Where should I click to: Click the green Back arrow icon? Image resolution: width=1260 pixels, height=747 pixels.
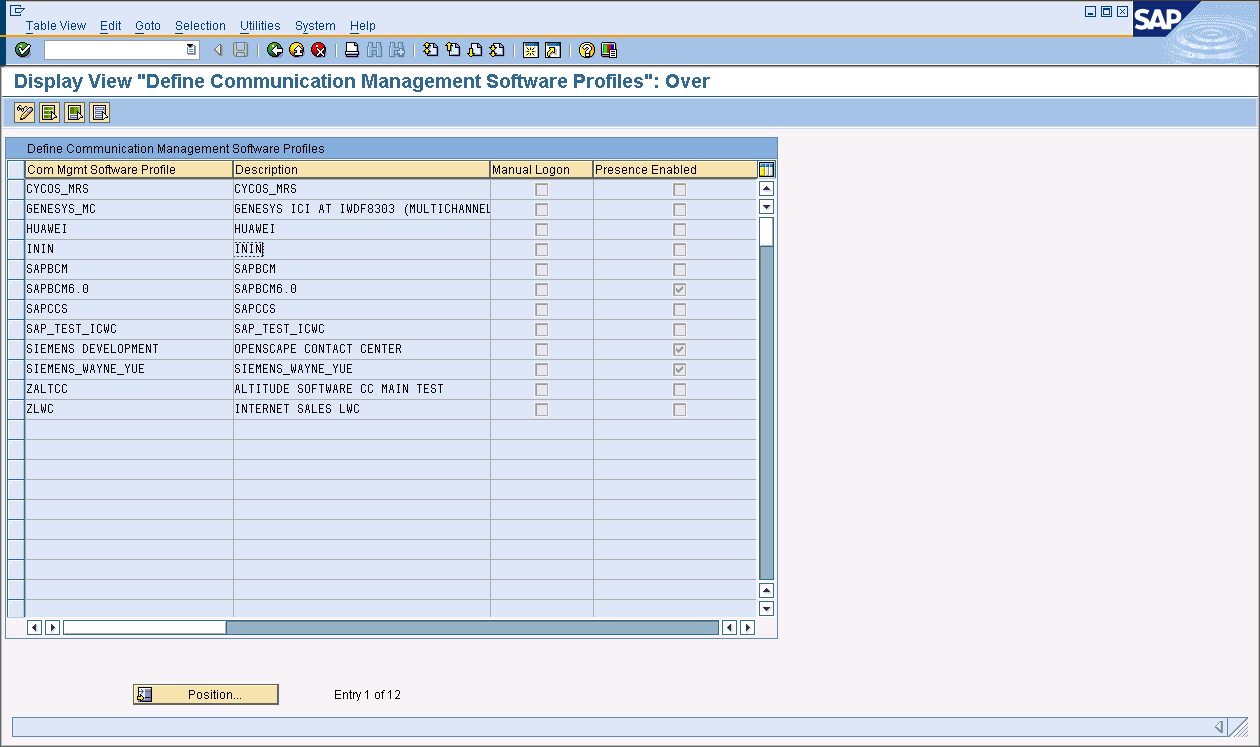click(274, 50)
